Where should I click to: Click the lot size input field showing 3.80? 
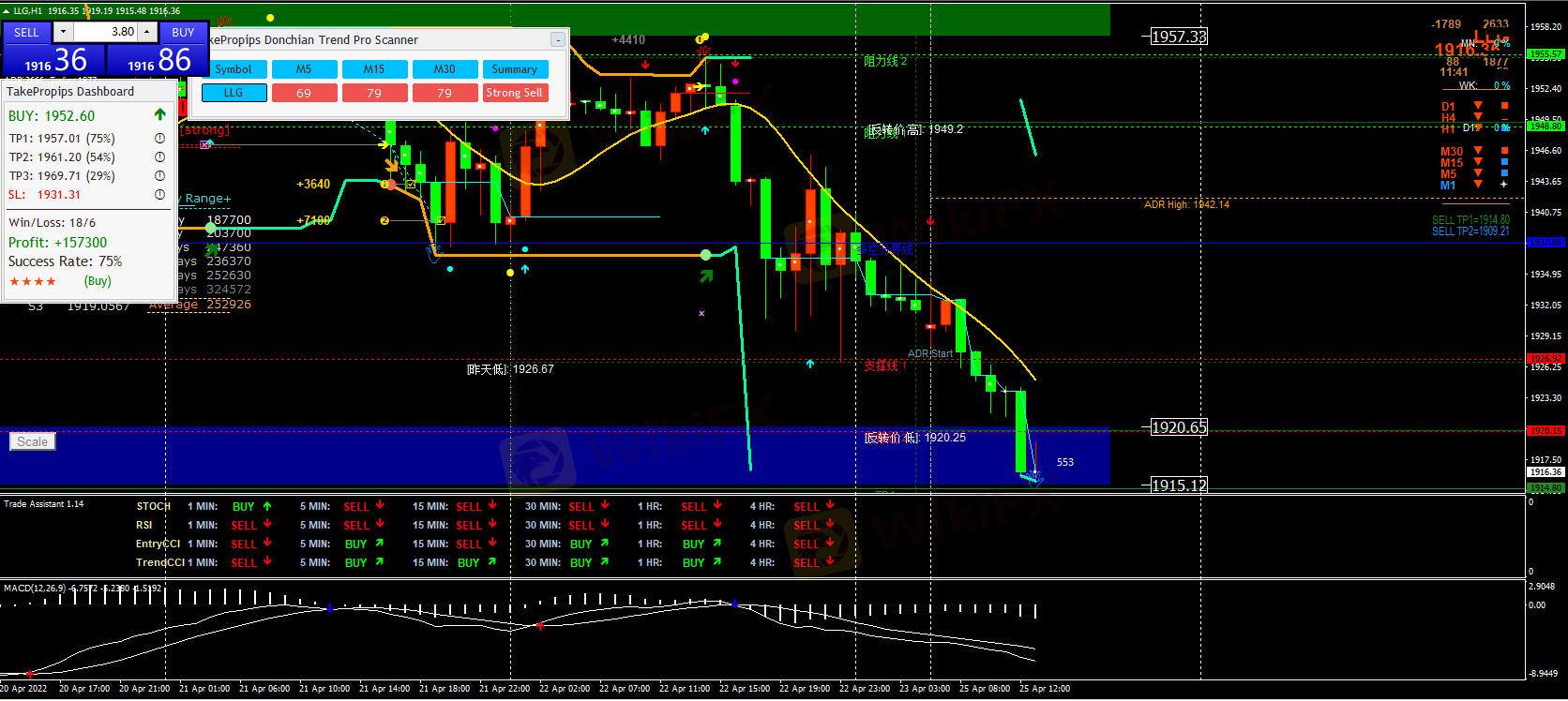pos(105,32)
